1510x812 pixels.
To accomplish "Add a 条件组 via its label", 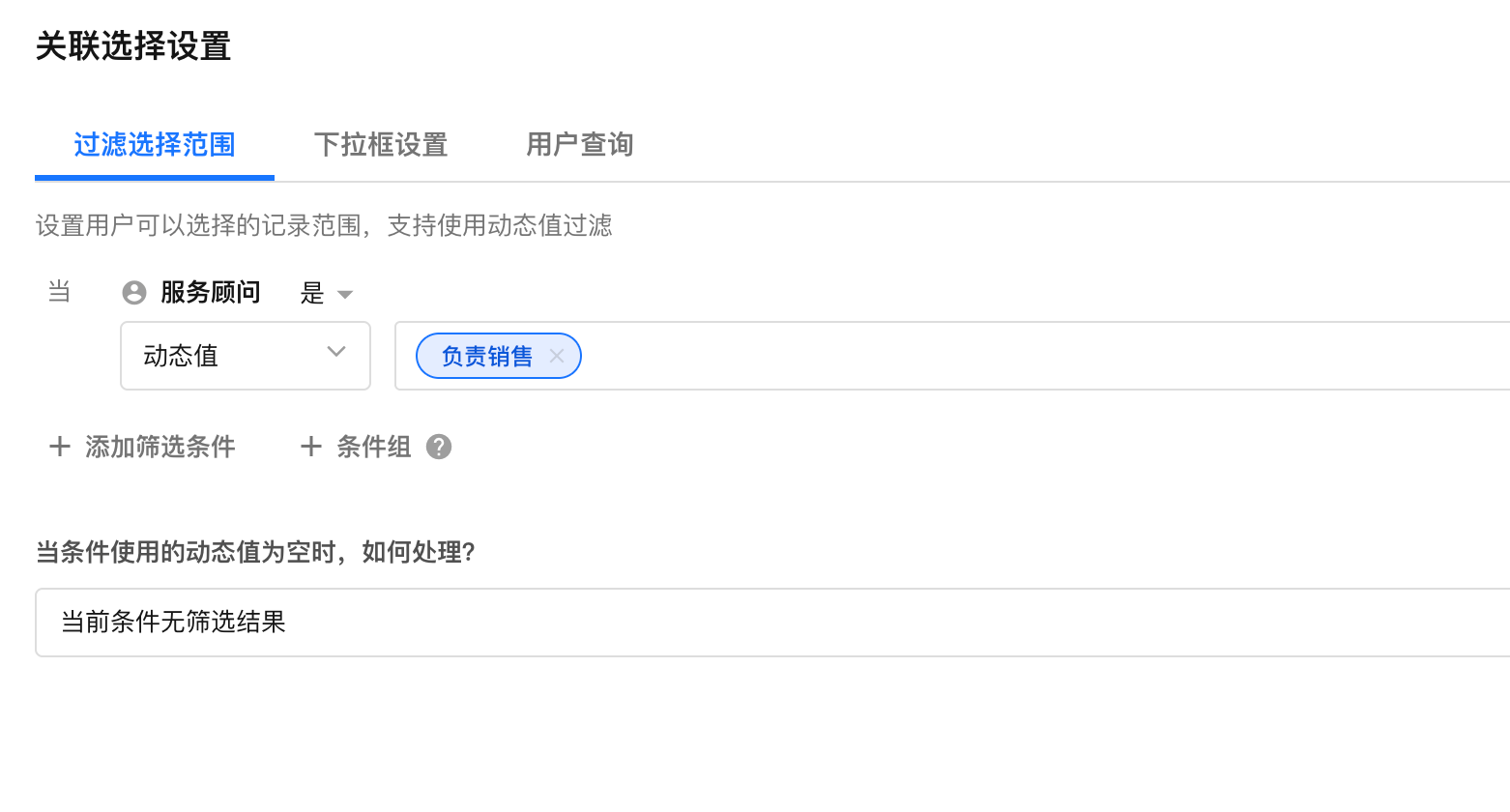I will click(374, 447).
